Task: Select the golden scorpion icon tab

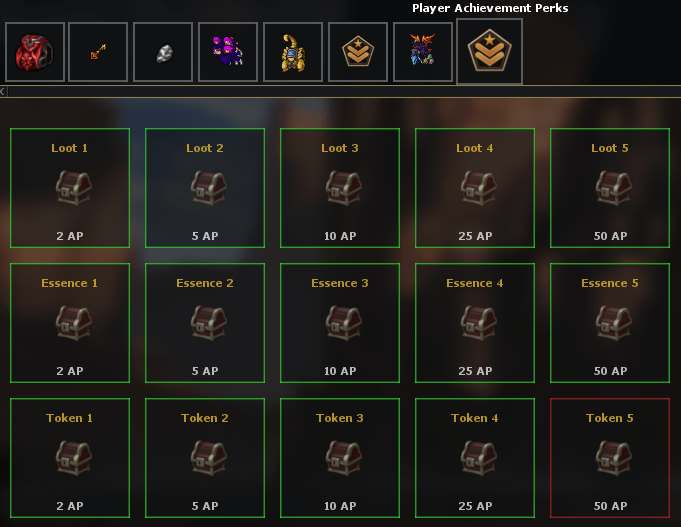Action: pyautogui.click(x=293, y=52)
